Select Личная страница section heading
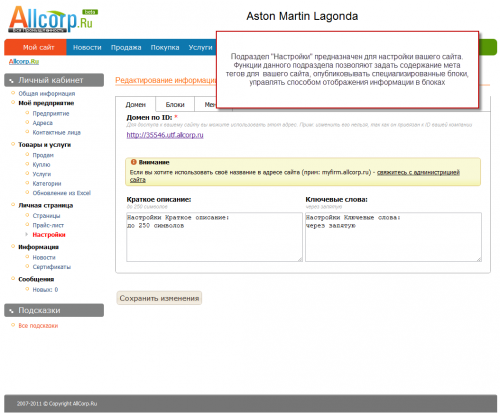Viewport: 500px width, 413px height. [45, 205]
